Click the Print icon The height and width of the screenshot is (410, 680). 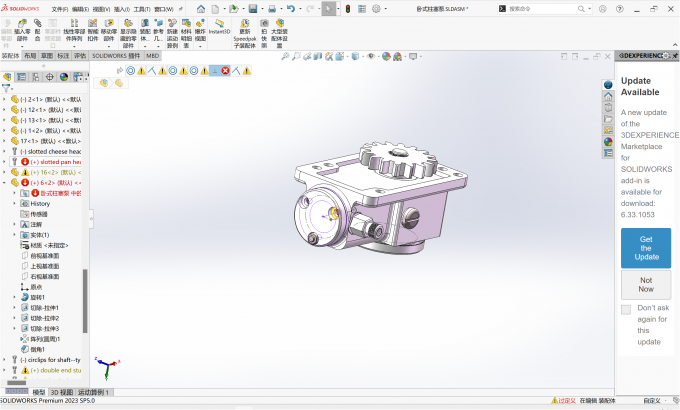[272, 9]
